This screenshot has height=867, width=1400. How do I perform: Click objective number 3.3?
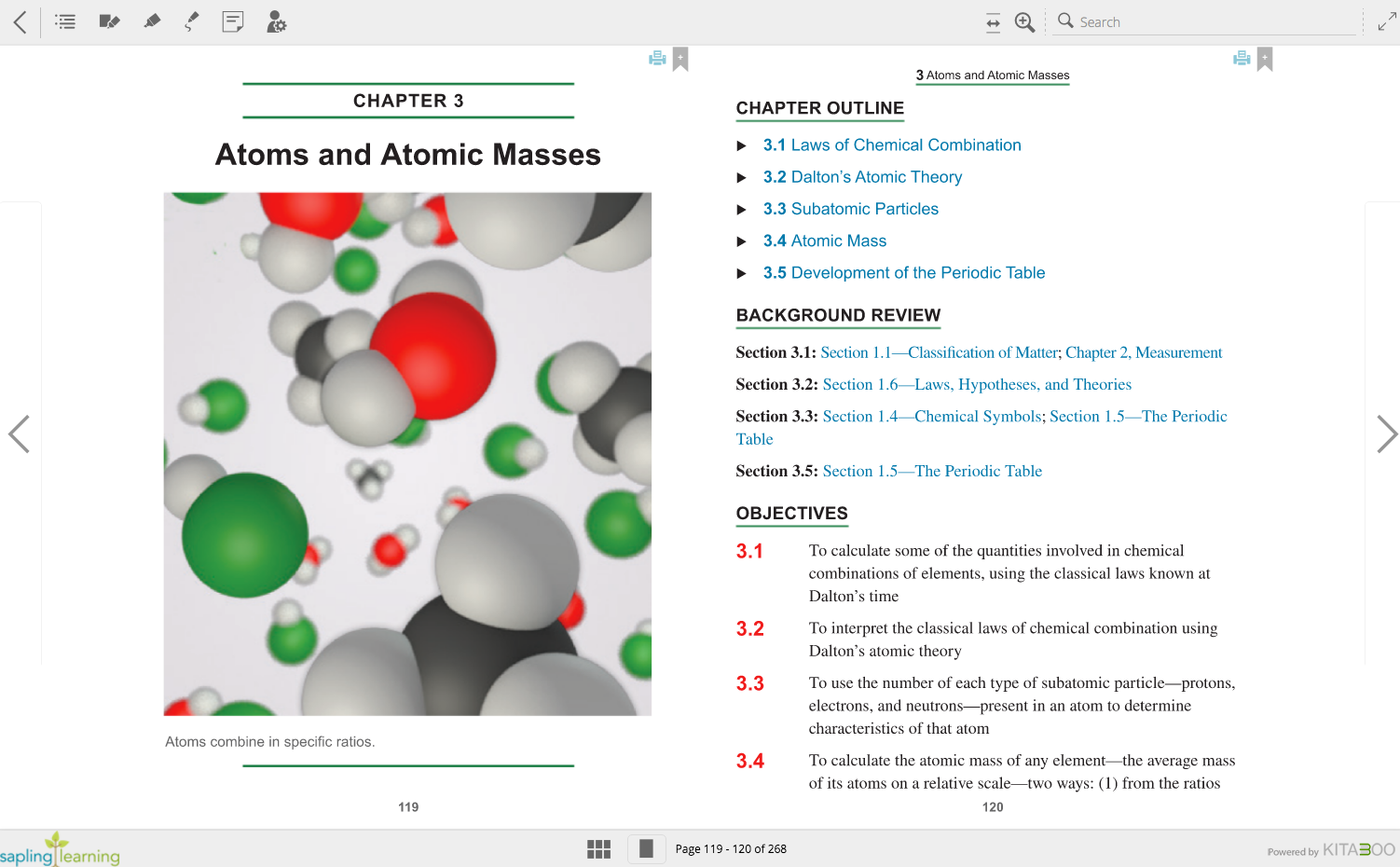tap(749, 683)
